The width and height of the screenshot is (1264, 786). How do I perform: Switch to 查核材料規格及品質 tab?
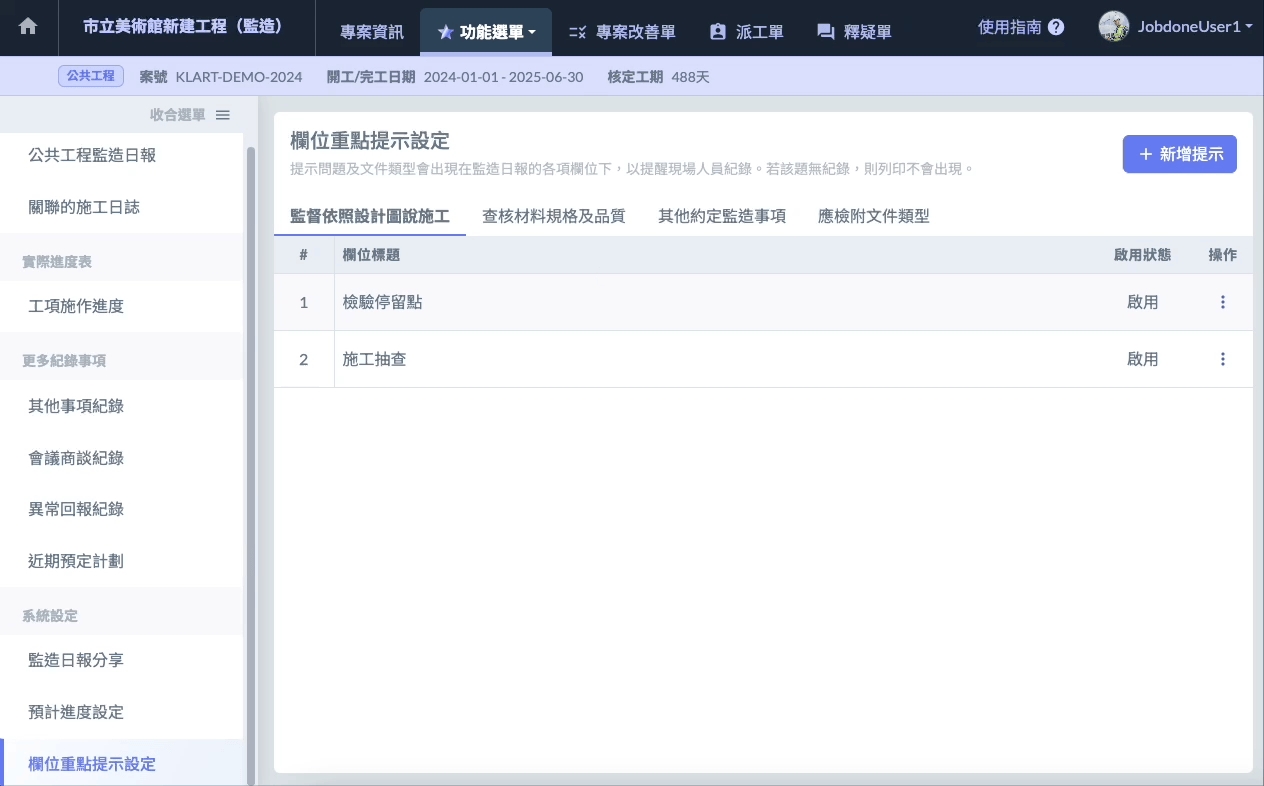pos(553,216)
